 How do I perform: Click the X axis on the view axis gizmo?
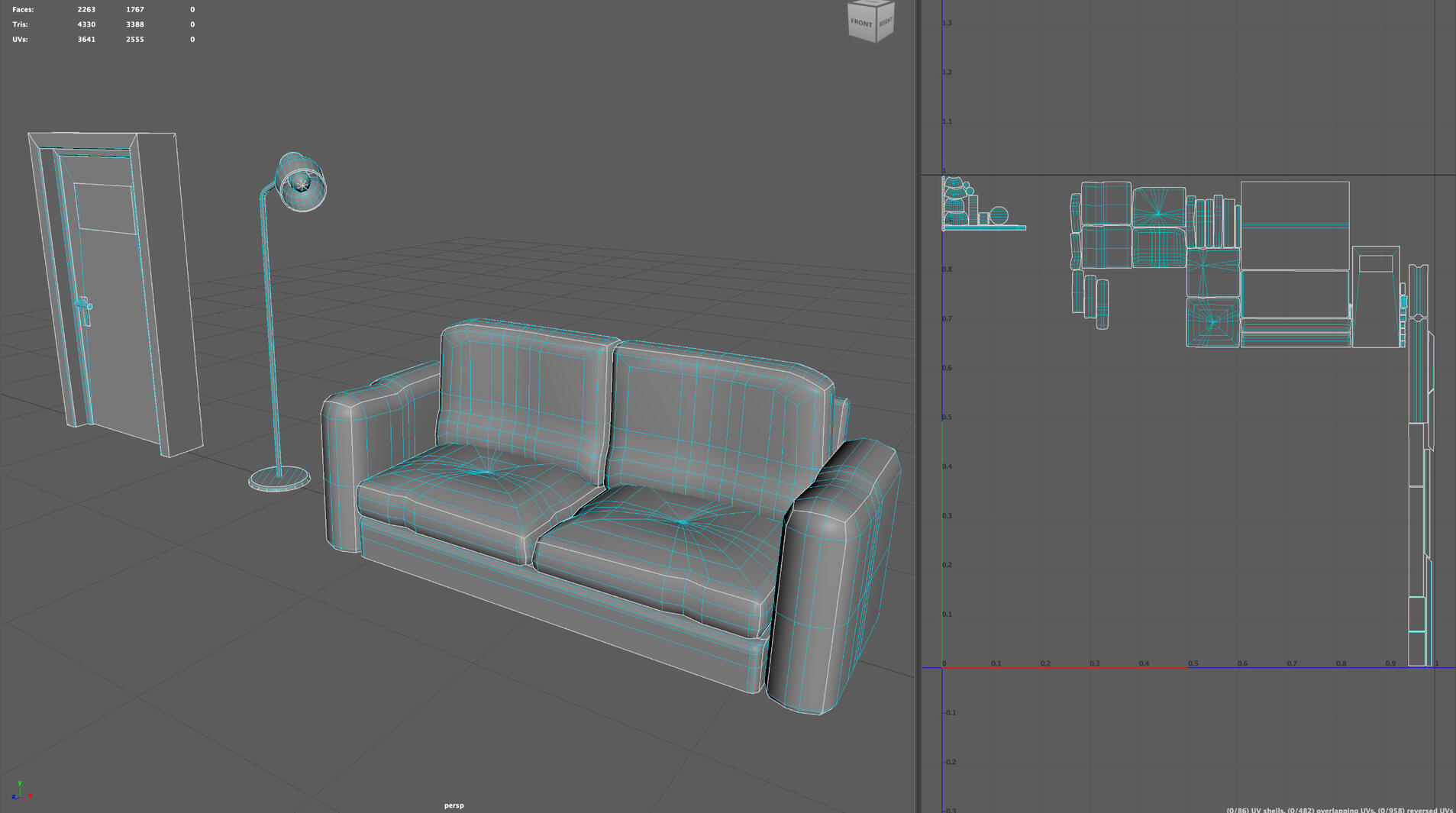tap(30, 796)
